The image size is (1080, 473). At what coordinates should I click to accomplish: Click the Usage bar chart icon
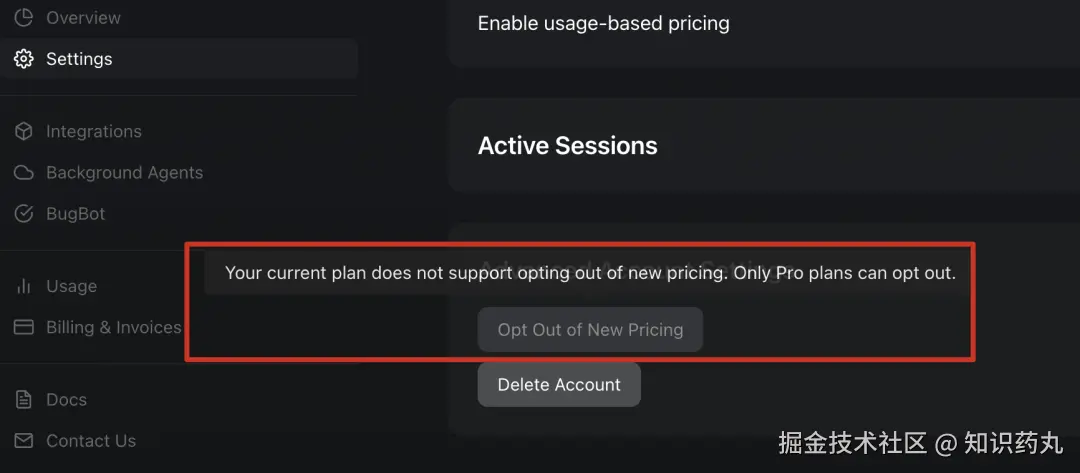(x=24, y=286)
